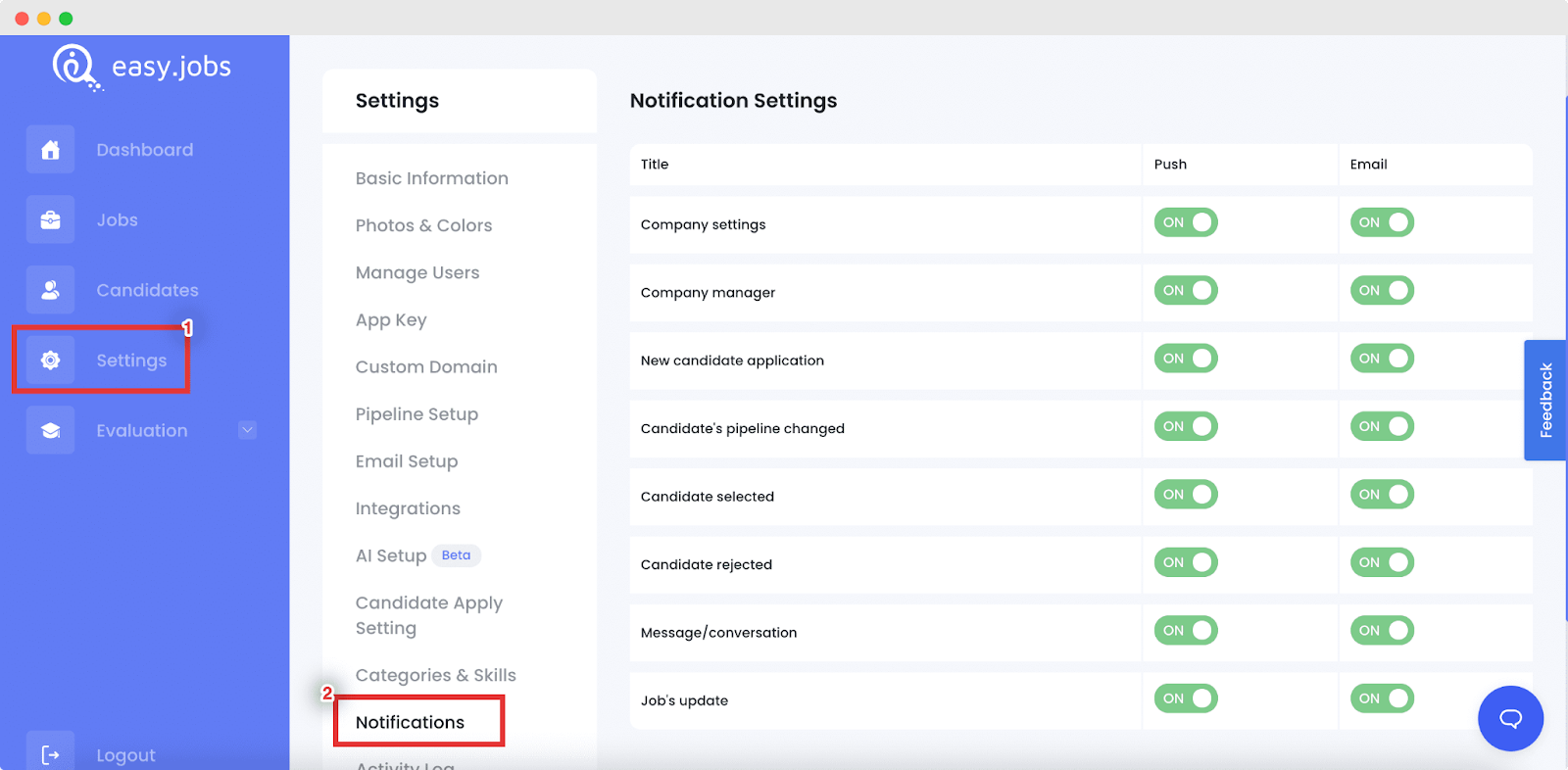Open Basic Information settings
Viewport: 1568px width, 770px height.
point(432,178)
